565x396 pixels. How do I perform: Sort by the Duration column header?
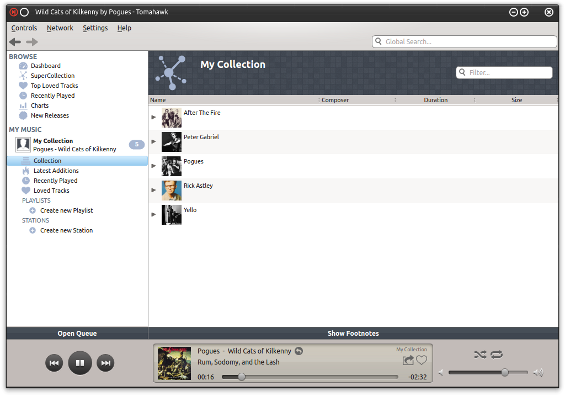pos(435,100)
